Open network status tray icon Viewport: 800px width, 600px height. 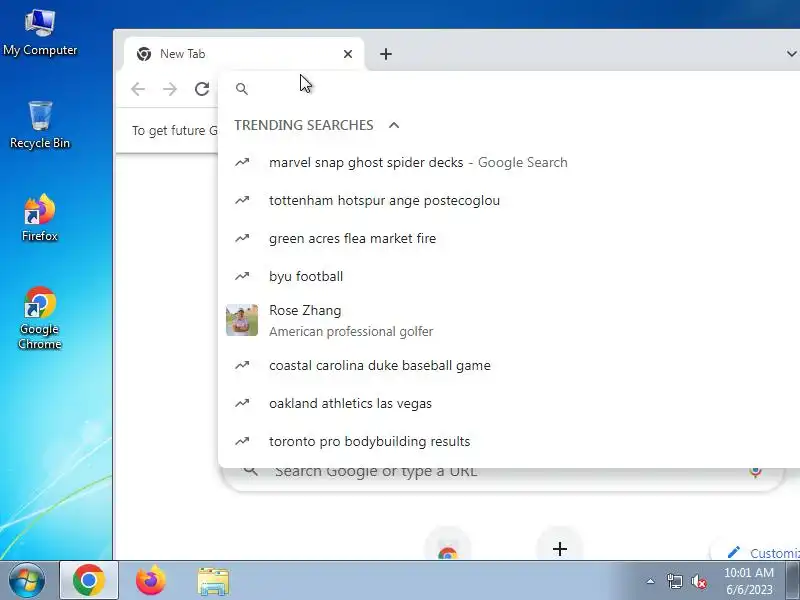click(x=674, y=581)
